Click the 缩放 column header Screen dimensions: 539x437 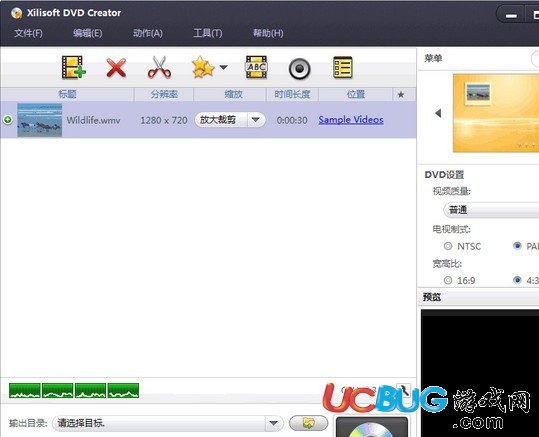(x=230, y=94)
